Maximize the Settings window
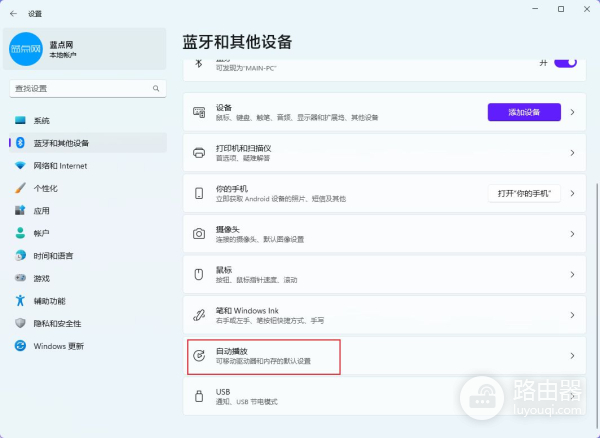Viewport: 600px width, 438px height. click(561, 9)
